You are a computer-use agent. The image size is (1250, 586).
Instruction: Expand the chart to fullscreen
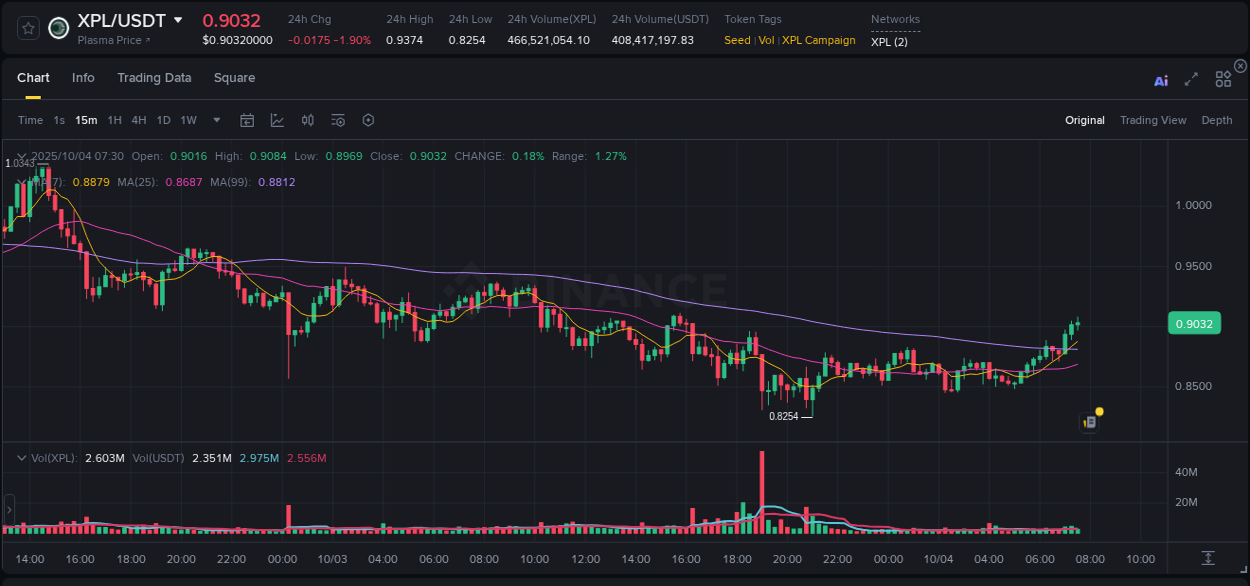(1191, 80)
